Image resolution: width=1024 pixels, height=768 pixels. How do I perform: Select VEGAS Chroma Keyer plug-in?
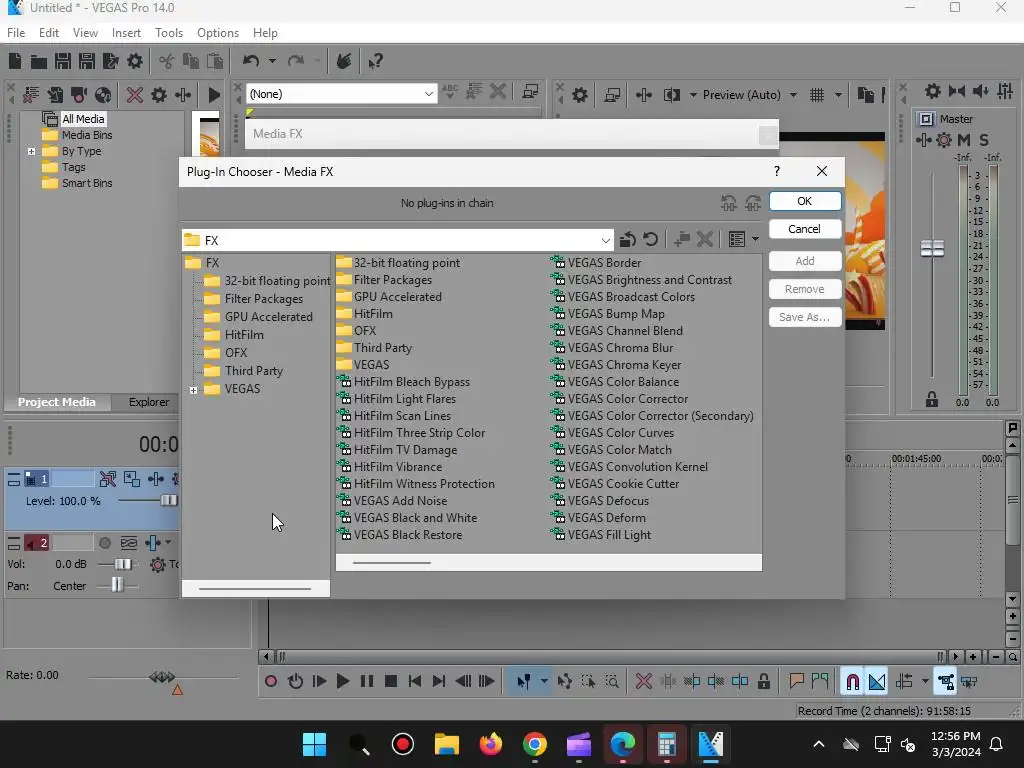[x=616, y=365]
